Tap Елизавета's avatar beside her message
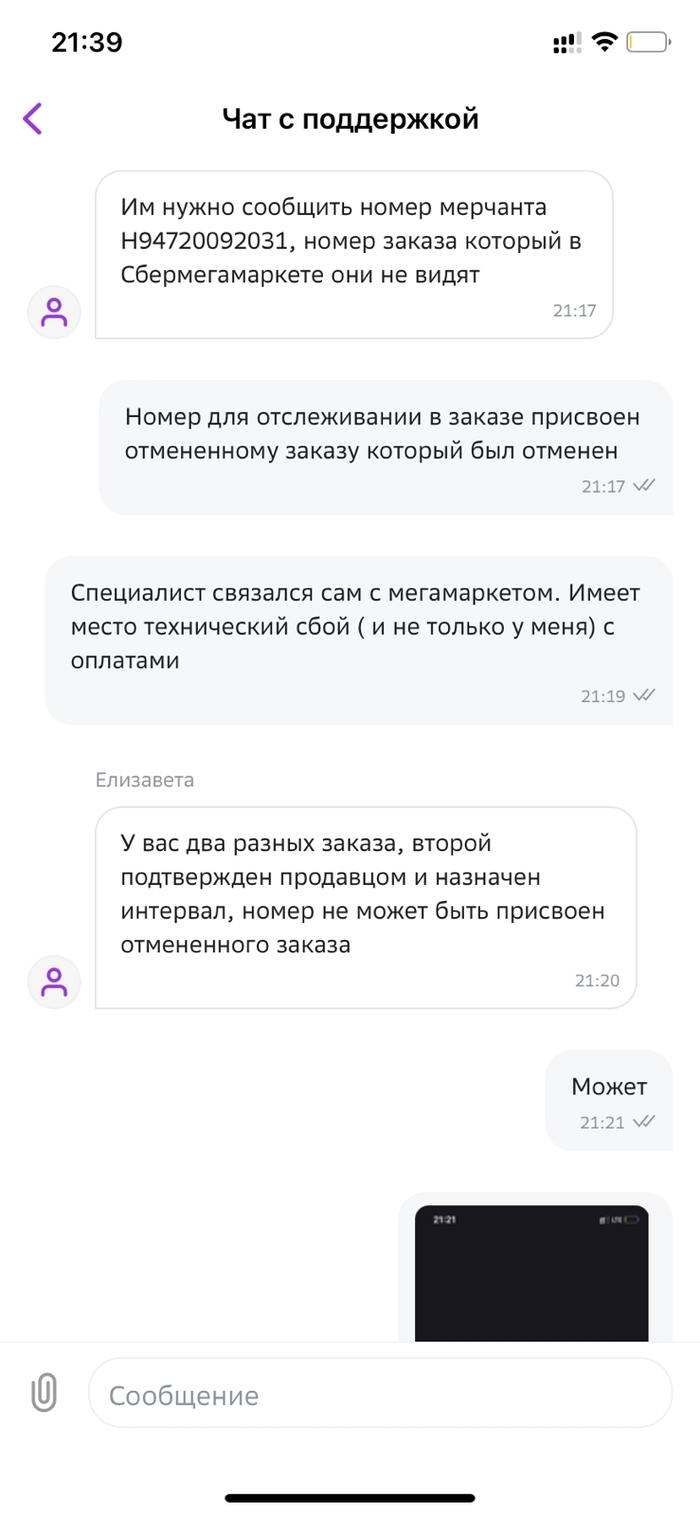 (54, 981)
